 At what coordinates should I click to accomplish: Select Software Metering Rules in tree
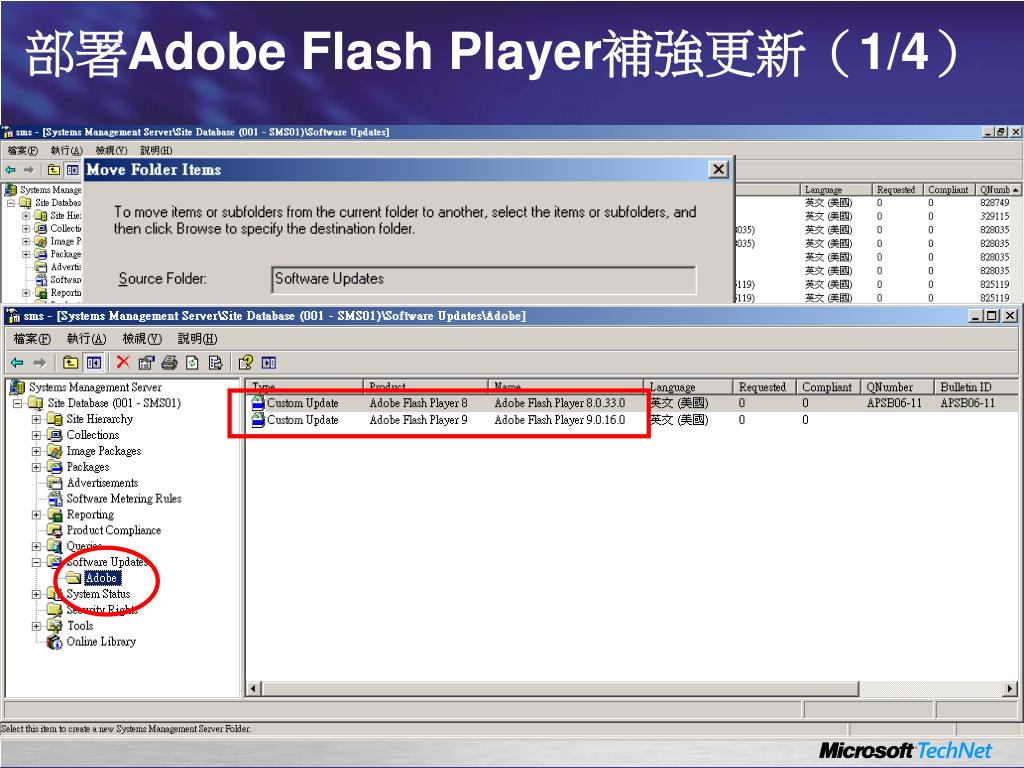[124, 499]
